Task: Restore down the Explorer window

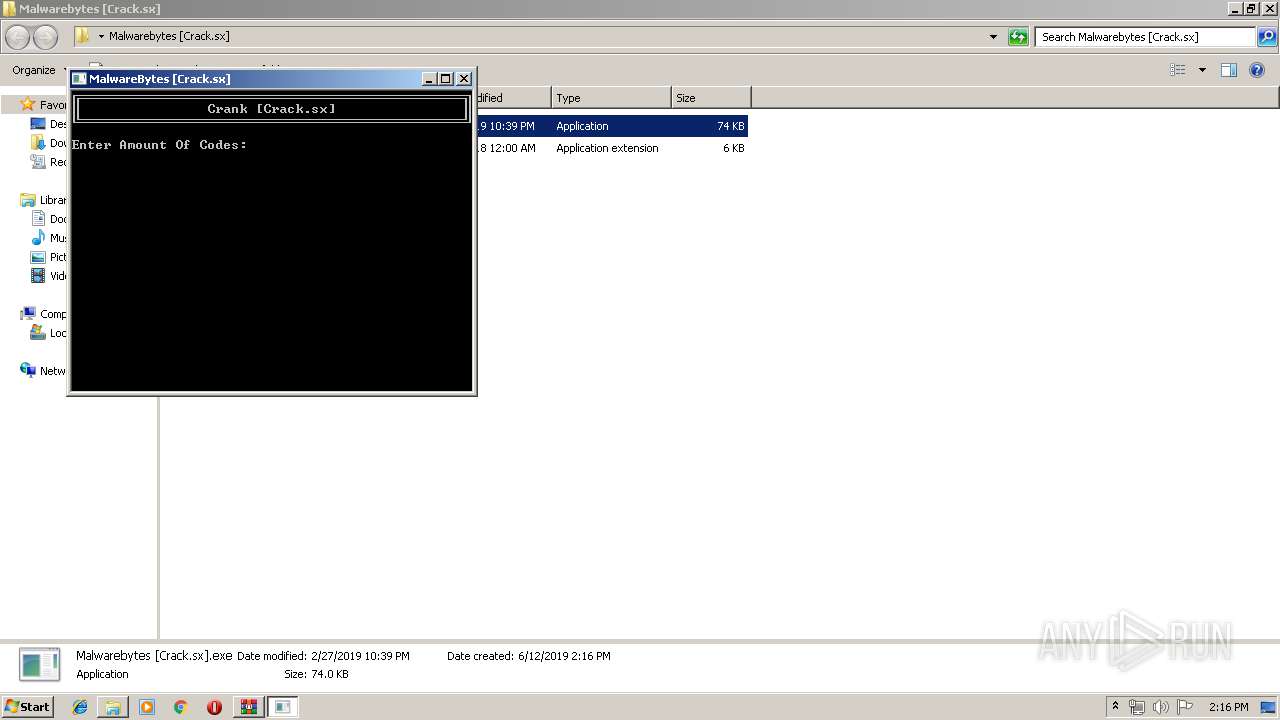Action: coord(1250,9)
